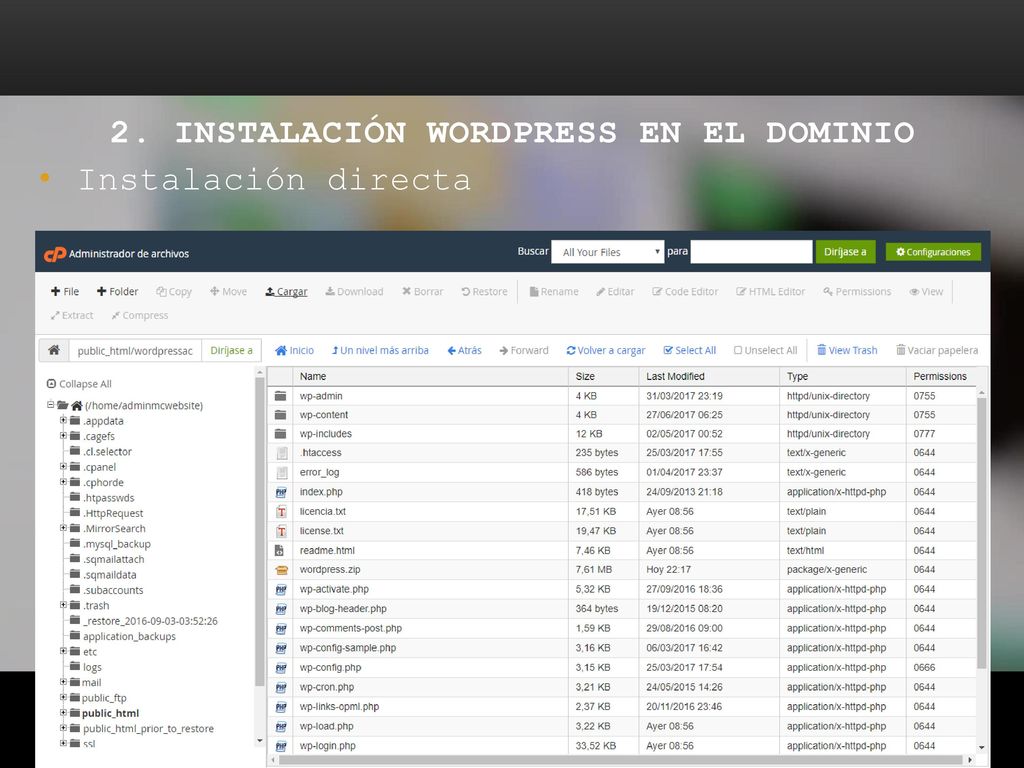The height and width of the screenshot is (768, 1024).
Task: Open View Trash
Action: point(847,351)
